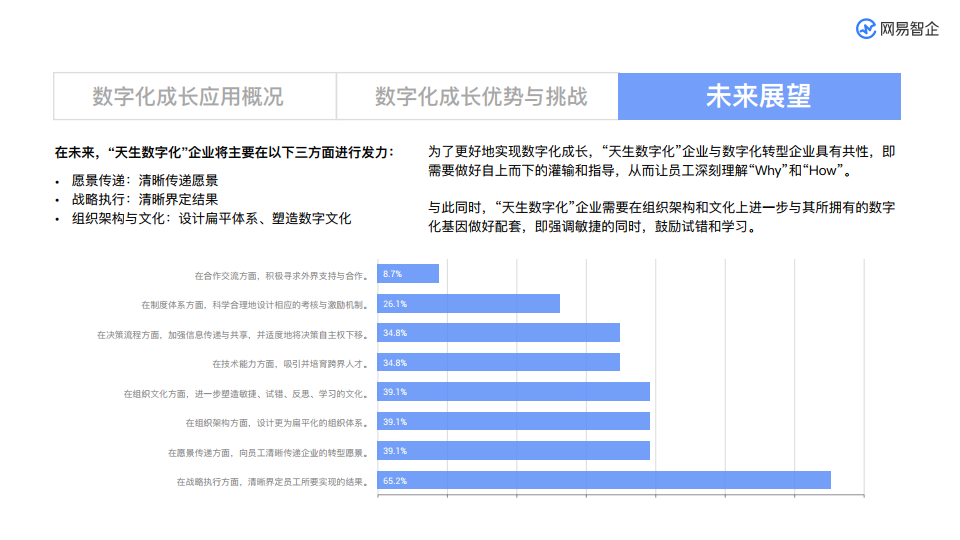Click the 战略执行：清晰界定结果 bullet

pyautogui.click(x=144, y=199)
